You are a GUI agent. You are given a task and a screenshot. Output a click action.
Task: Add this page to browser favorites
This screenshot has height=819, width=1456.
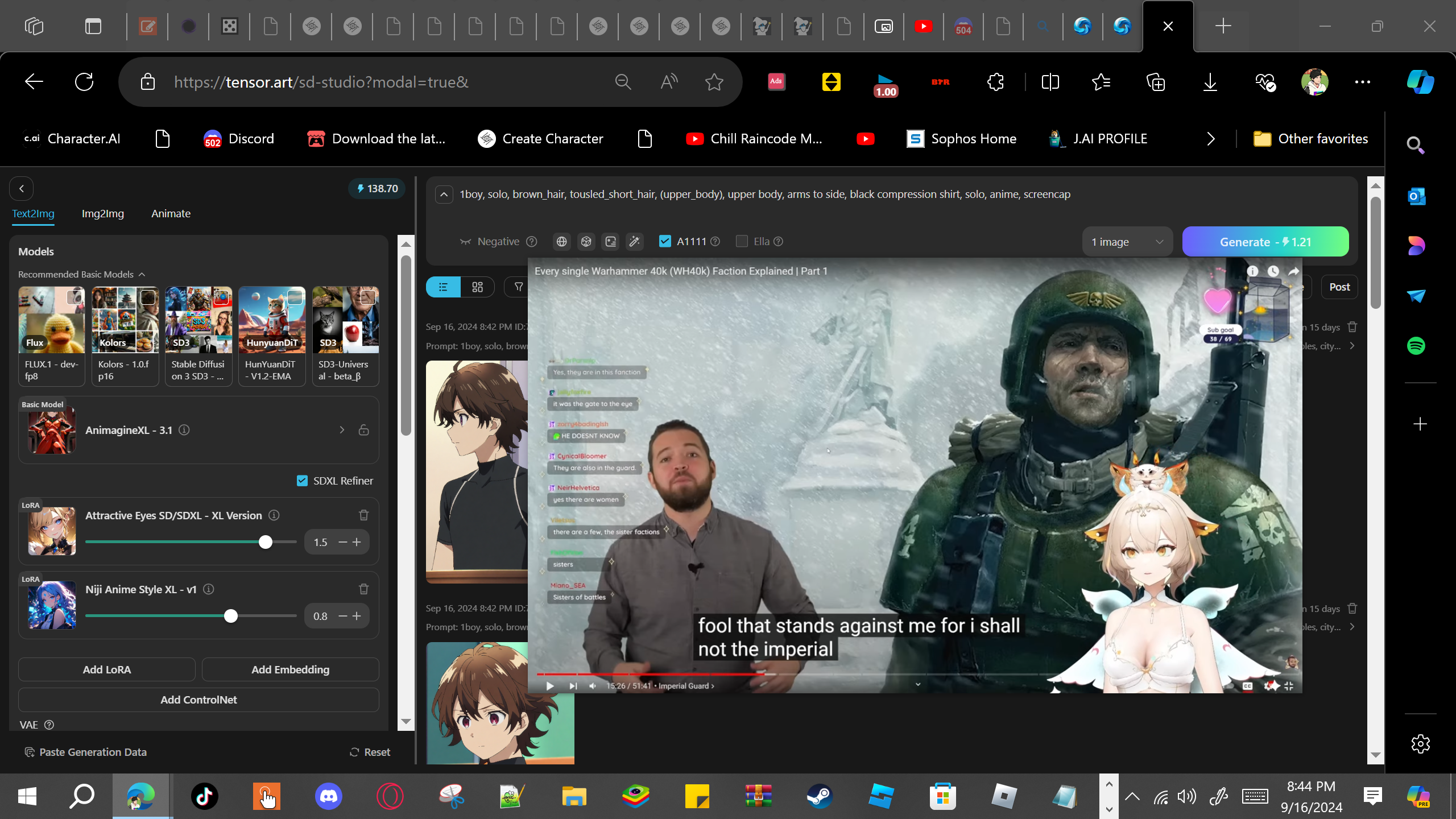point(714,82)
